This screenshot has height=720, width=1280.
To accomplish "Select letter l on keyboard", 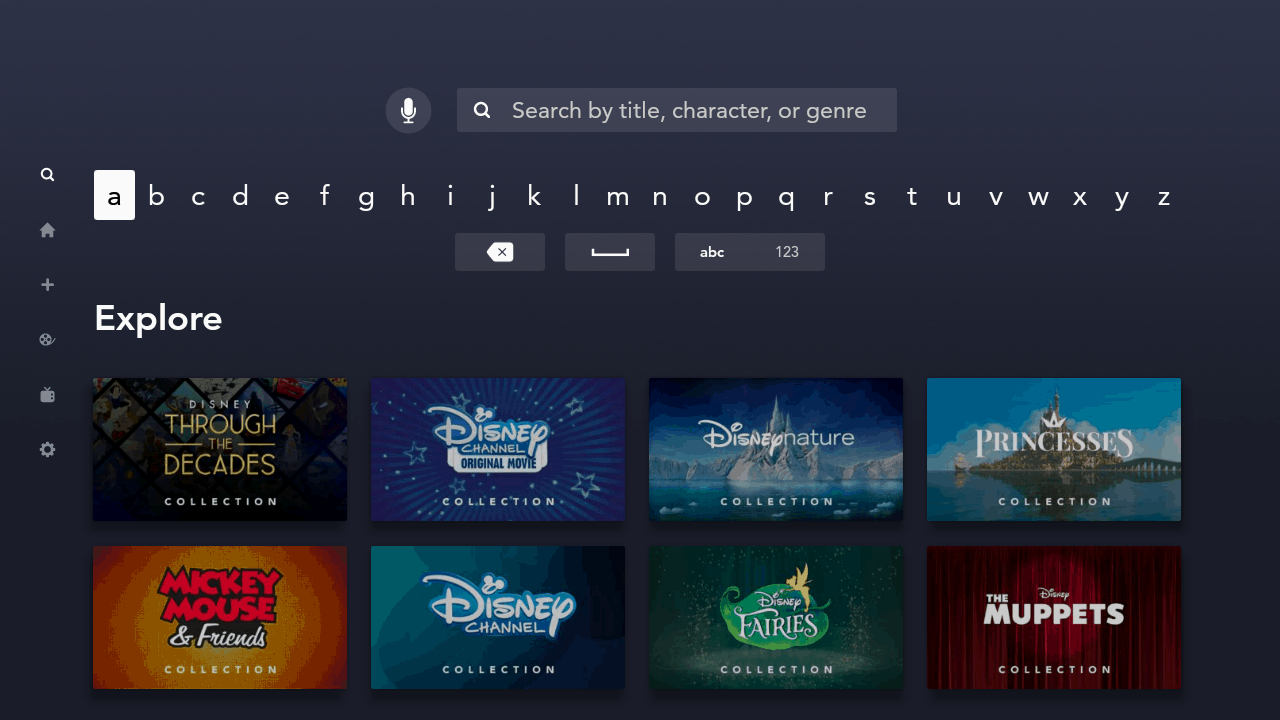I will [x=576, y=196].
